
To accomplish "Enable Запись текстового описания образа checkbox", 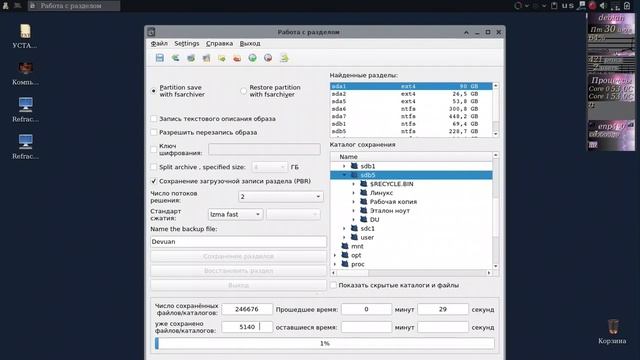I will [x=154, y=119].
